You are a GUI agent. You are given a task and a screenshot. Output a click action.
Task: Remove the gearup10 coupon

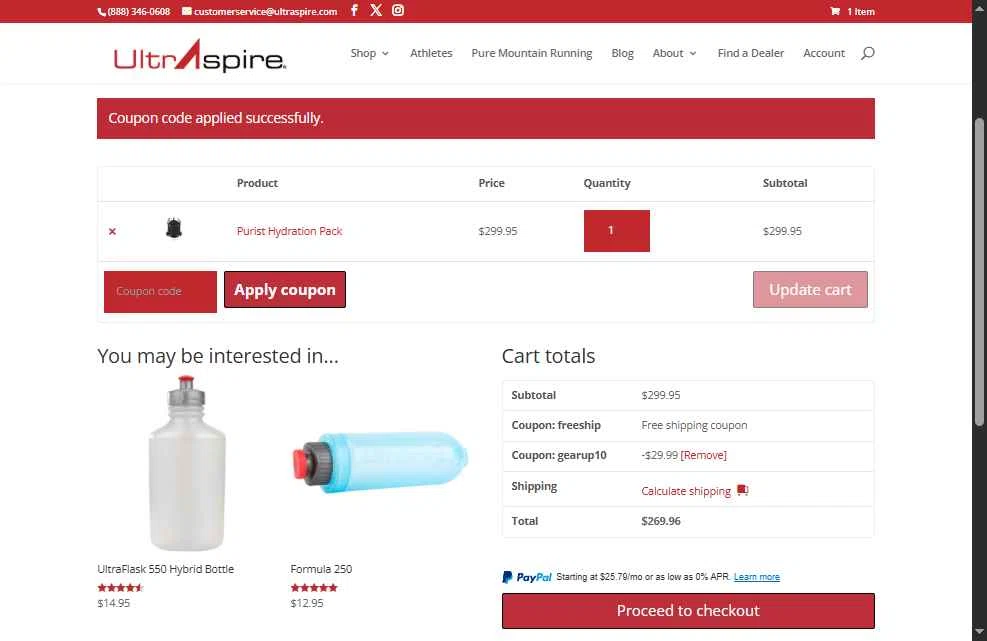pos(703,455)
